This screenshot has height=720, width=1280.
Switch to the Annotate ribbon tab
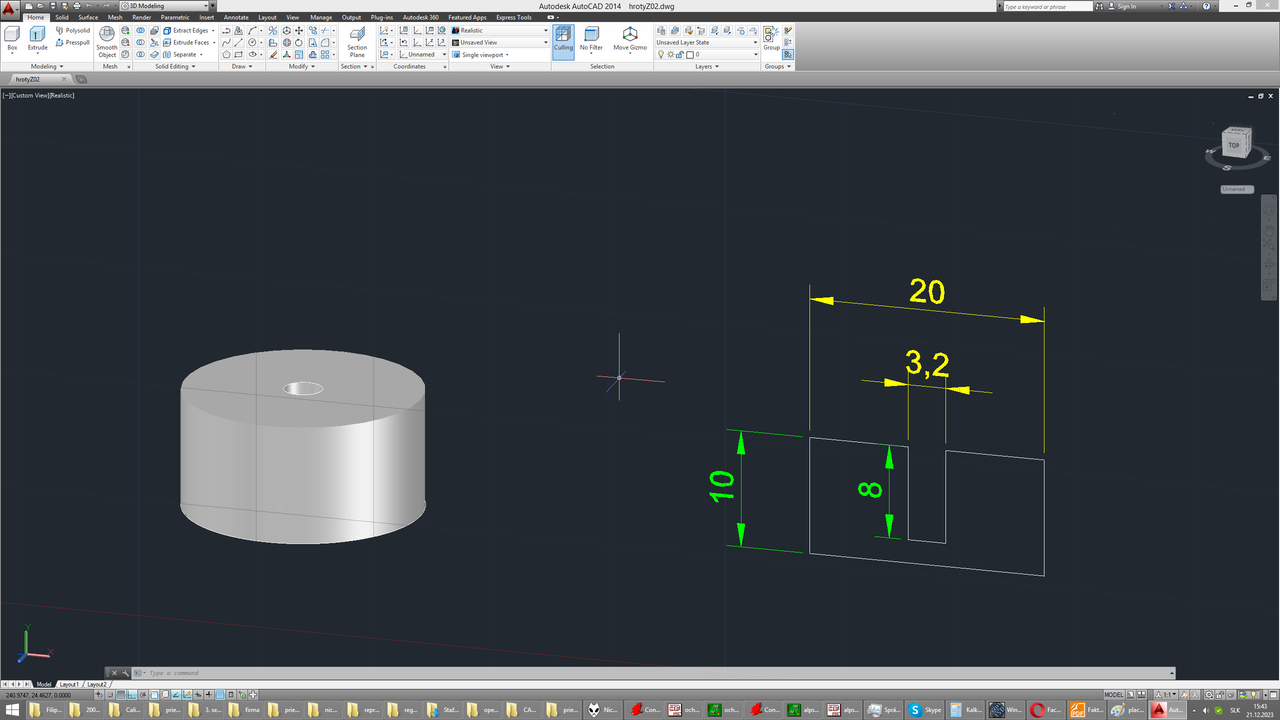click(236, 17)
